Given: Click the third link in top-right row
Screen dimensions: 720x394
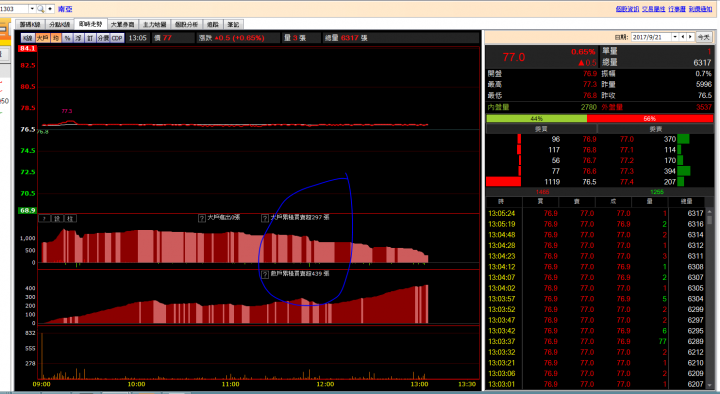Looking at the screenshot, I should 677,9.
